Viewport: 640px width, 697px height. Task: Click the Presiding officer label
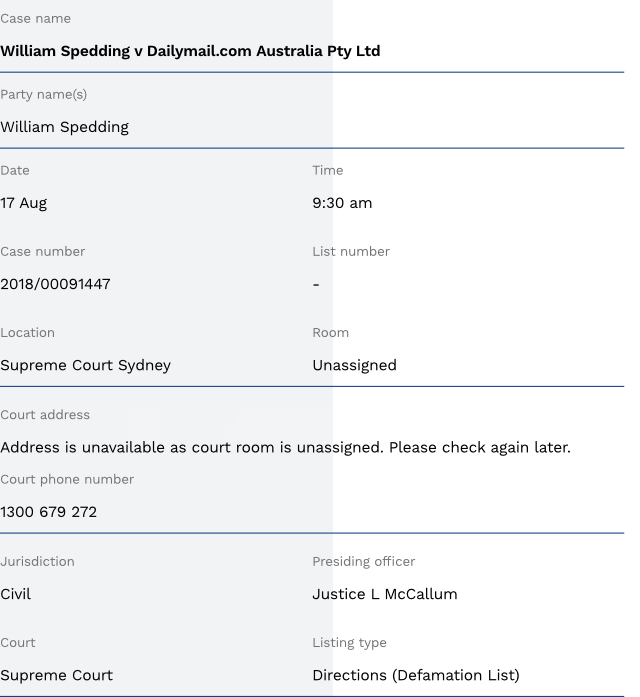[x=363, y=561]
